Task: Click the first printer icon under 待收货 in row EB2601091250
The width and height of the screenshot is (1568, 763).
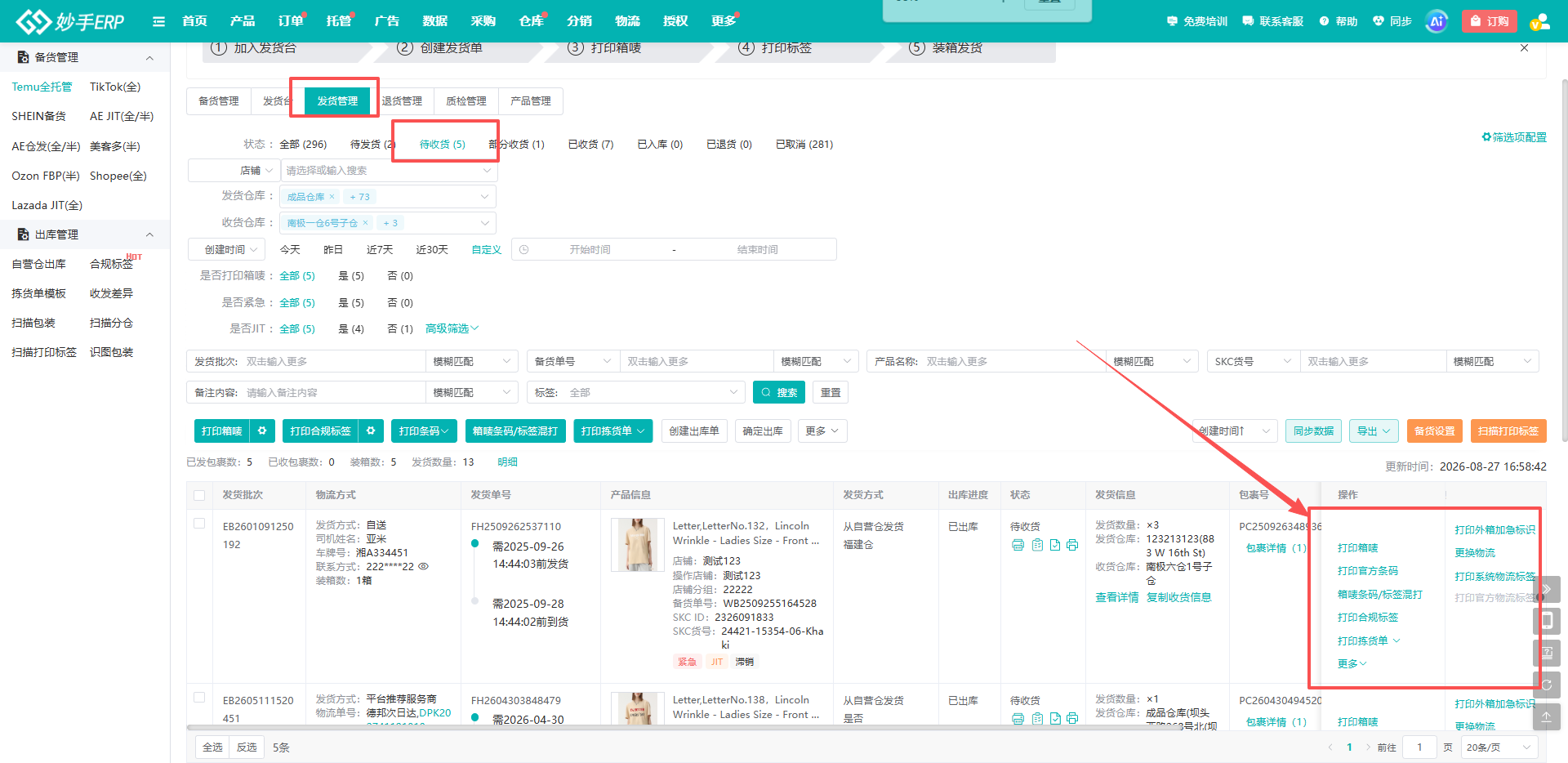Action: [1018, 545]
